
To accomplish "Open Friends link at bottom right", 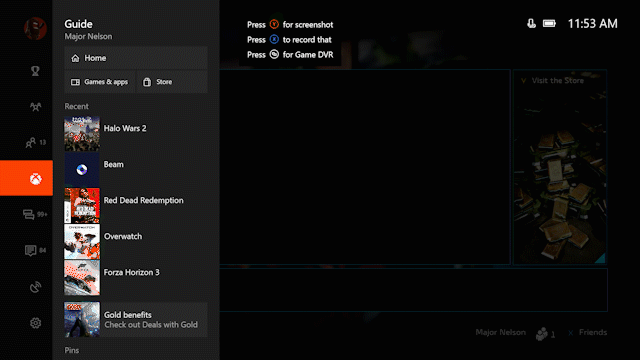I will tap(588, 333).
